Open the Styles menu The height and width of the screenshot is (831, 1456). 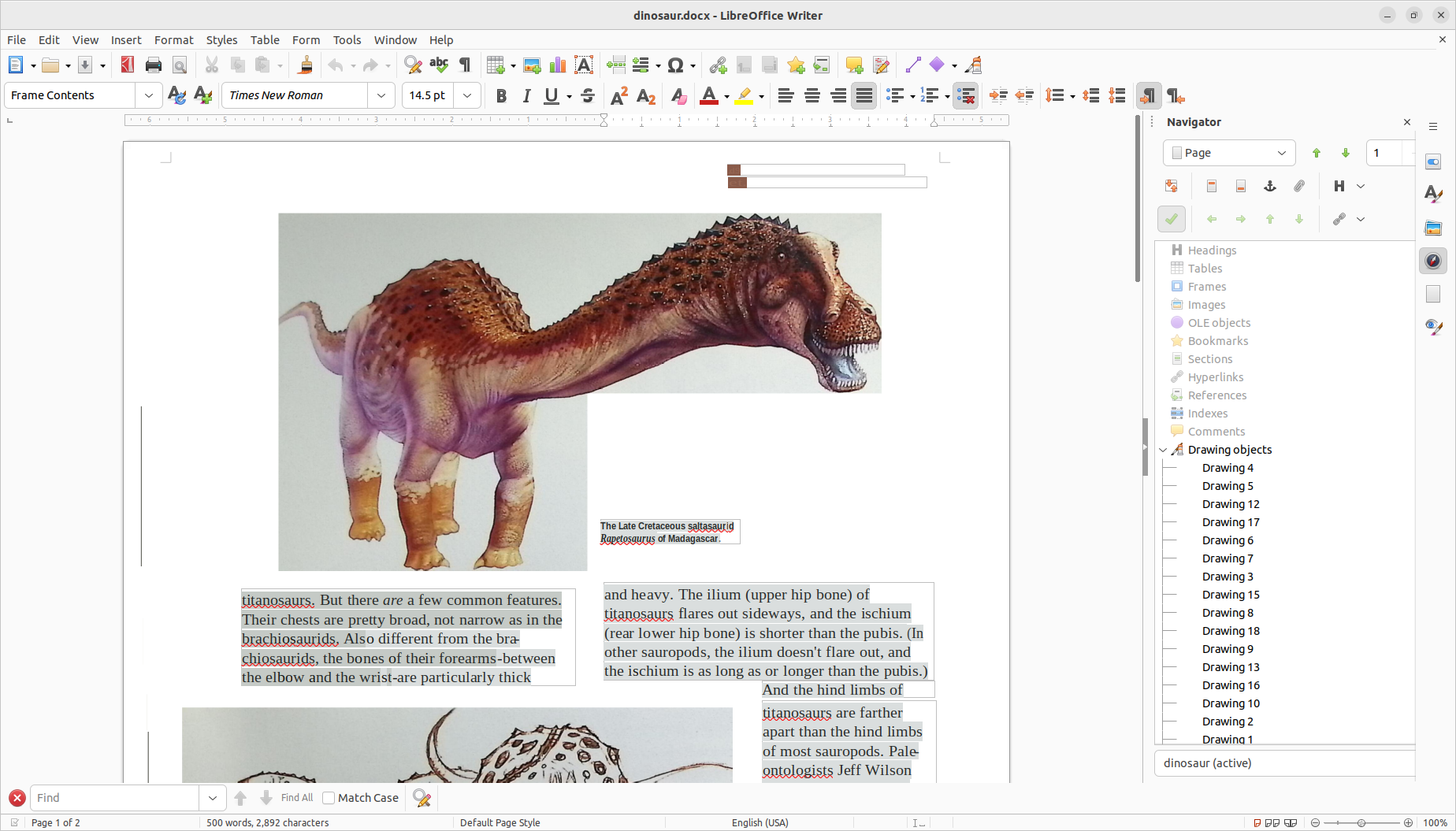(221, 40)
